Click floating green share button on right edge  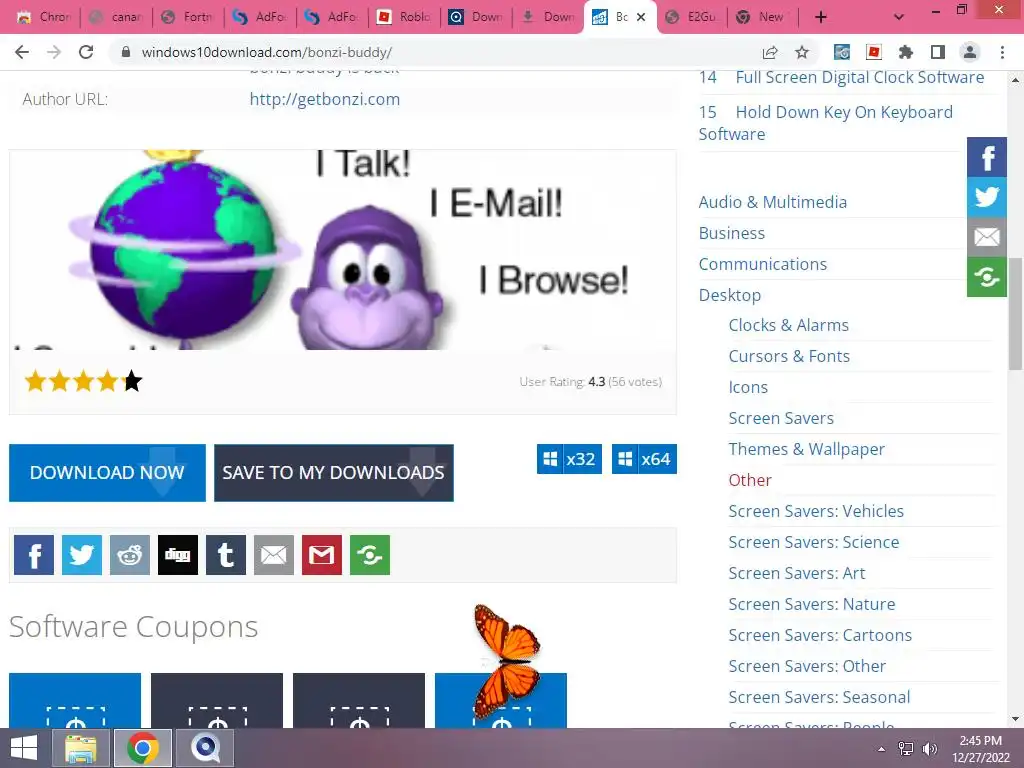pyautogui.click(x=987, y=277)
